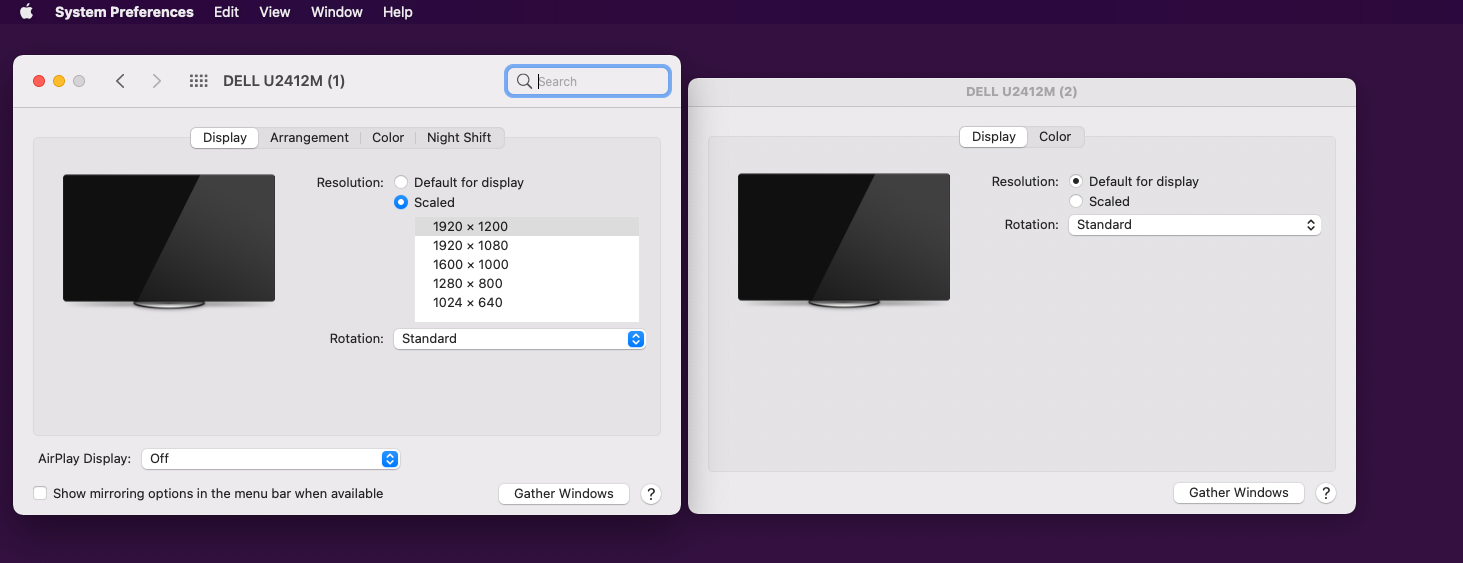
Task: Open the Edit menu
Action: pyautogui.click(x=226, y=12)
